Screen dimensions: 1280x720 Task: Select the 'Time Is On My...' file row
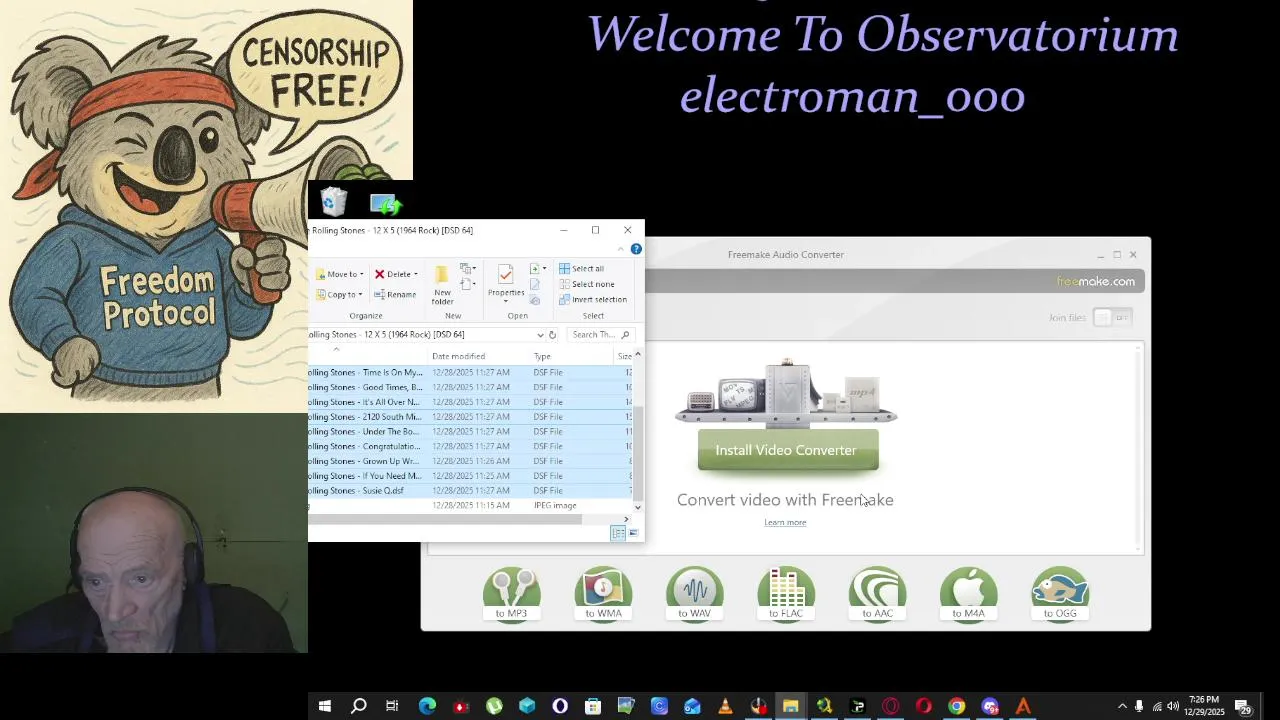click(x=470, y=372)
